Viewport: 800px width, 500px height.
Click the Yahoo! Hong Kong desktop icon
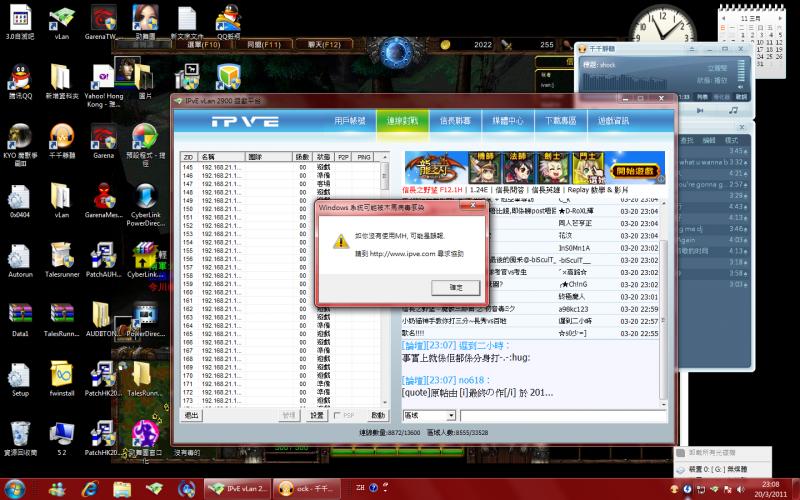[x=104, y=86]
